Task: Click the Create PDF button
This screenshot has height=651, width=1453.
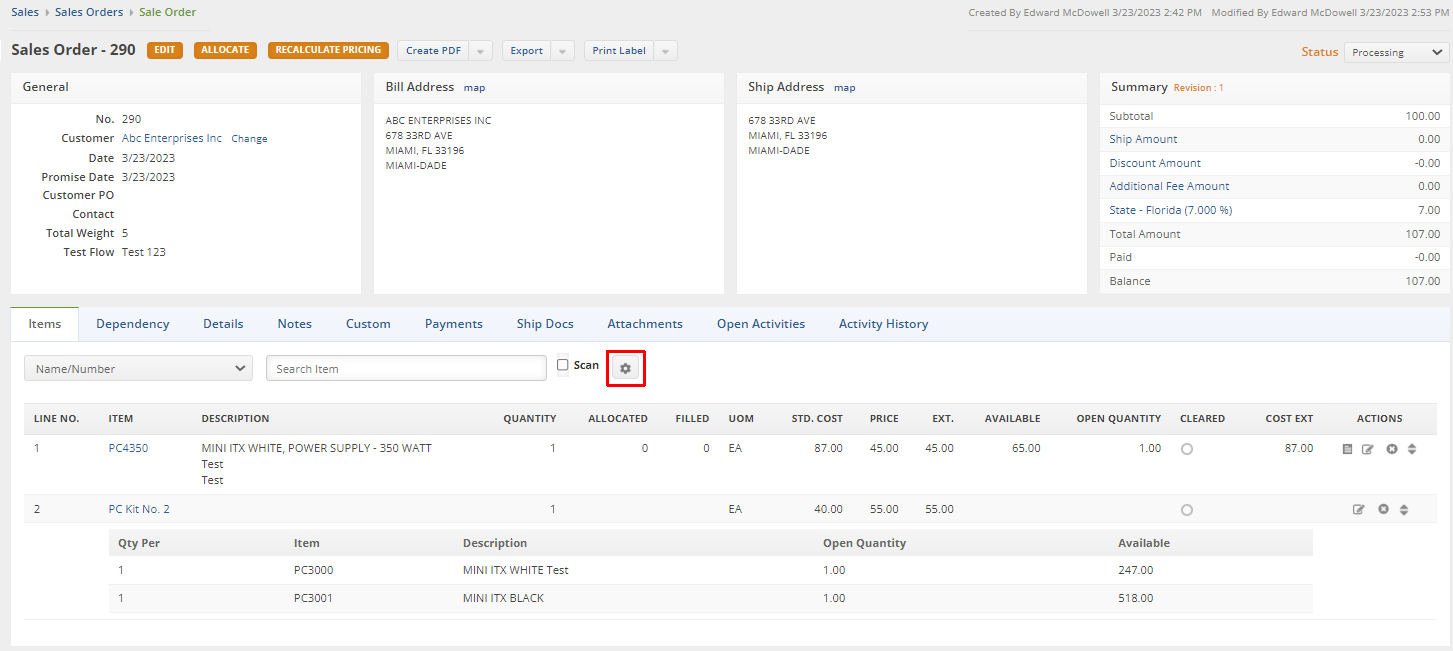Action: (434, 51)
